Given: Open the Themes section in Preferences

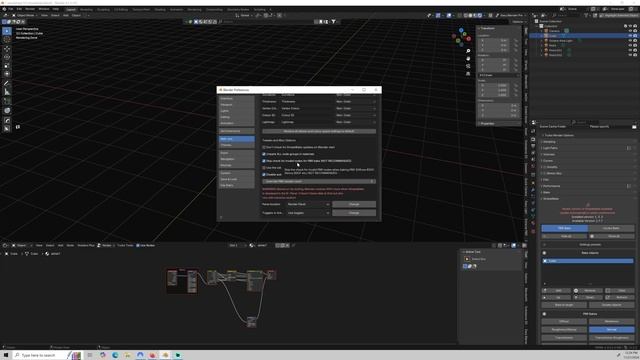Looking at the screenshot, I should click(236, 145).
